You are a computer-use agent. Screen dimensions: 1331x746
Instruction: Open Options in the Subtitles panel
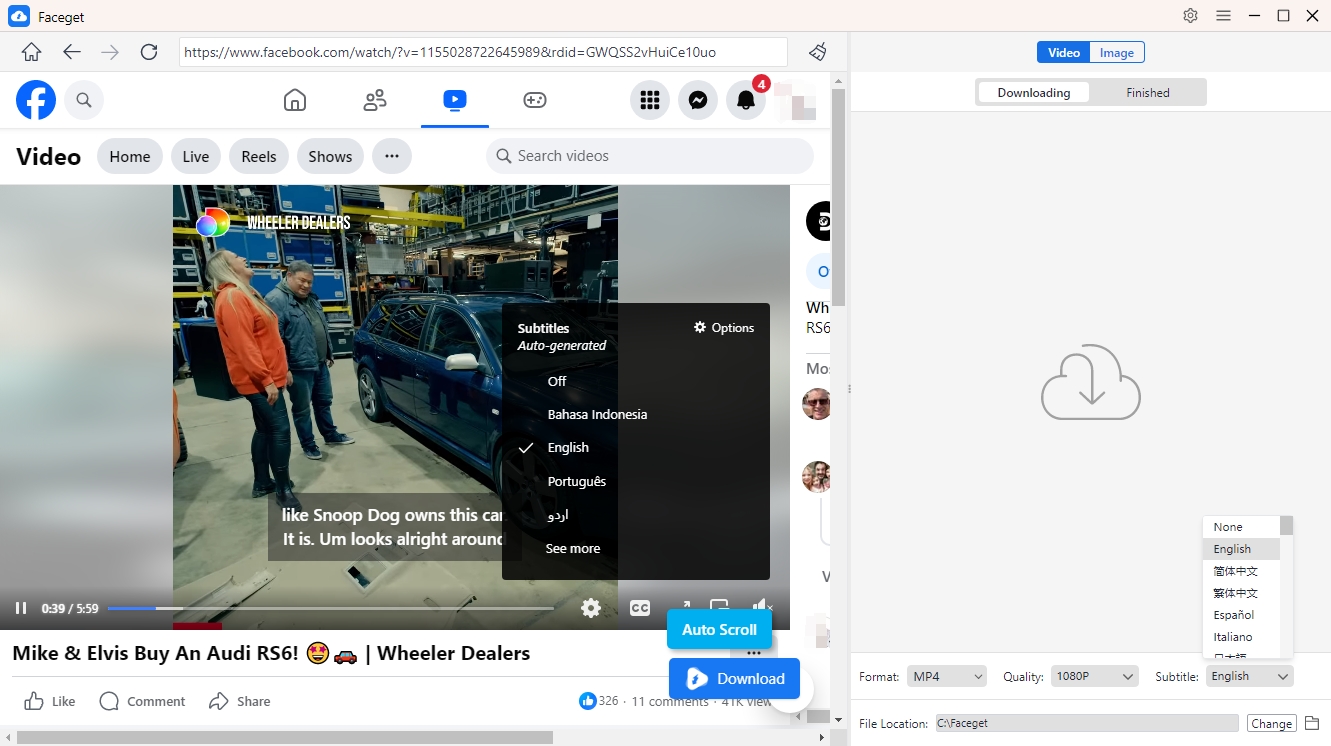724,327
